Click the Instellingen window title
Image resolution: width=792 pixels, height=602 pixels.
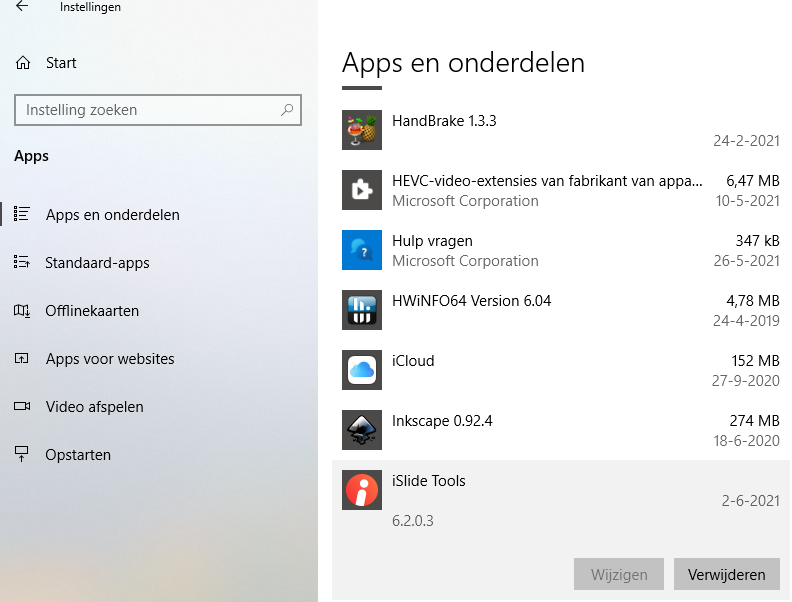(x=90, y=7)
